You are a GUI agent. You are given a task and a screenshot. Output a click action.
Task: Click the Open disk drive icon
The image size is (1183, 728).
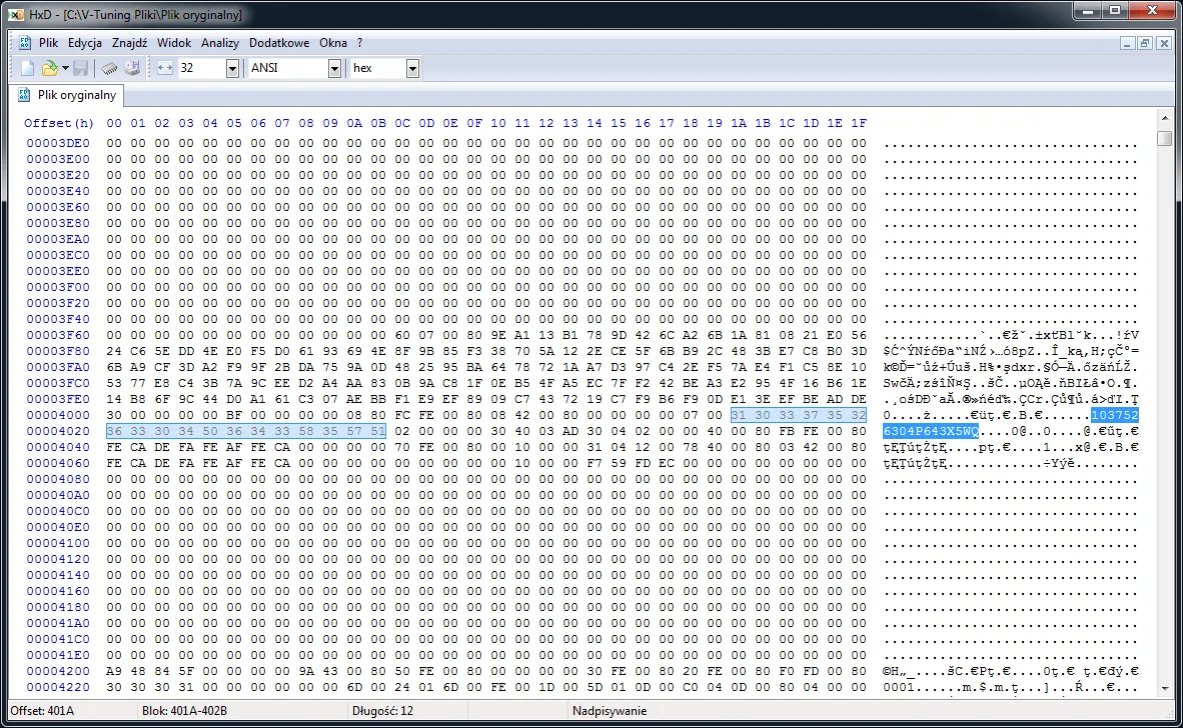132,68
